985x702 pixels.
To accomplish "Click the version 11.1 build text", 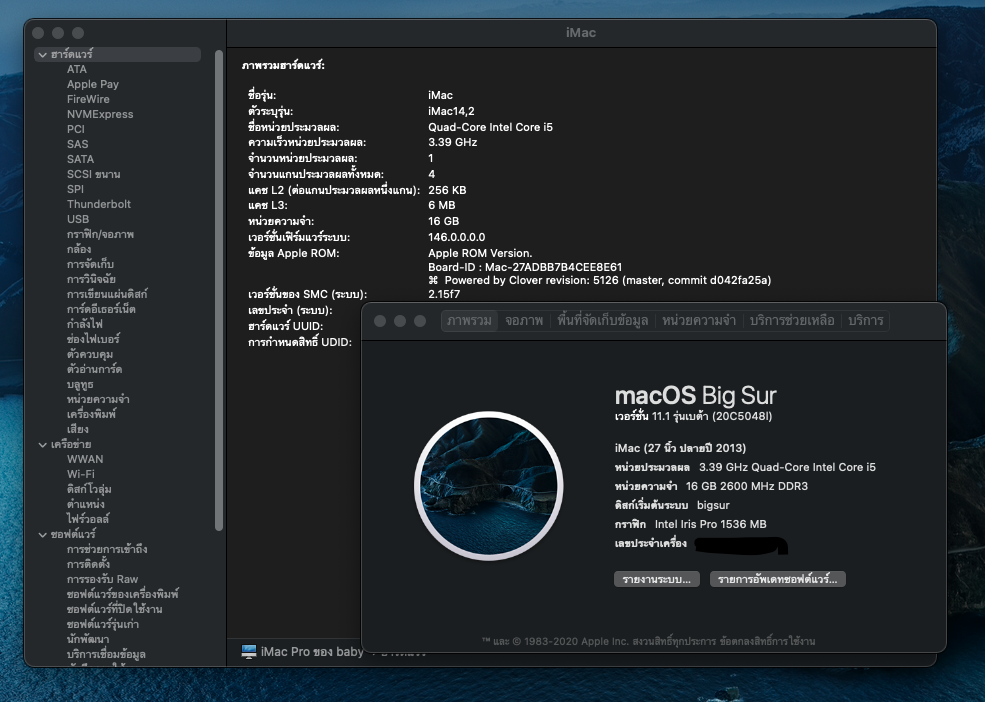I will point(694,416).
